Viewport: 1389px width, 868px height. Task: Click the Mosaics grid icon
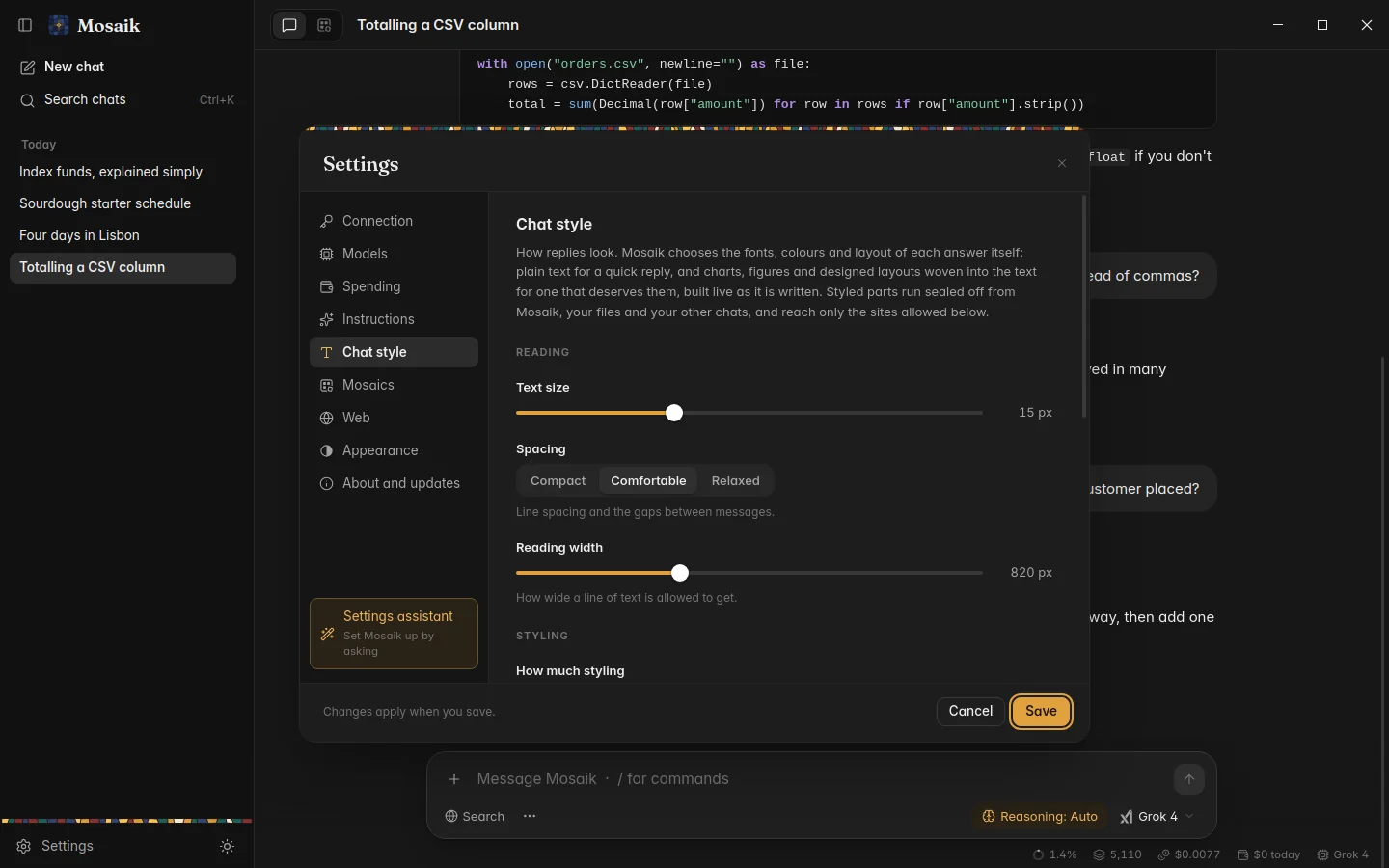327,385
